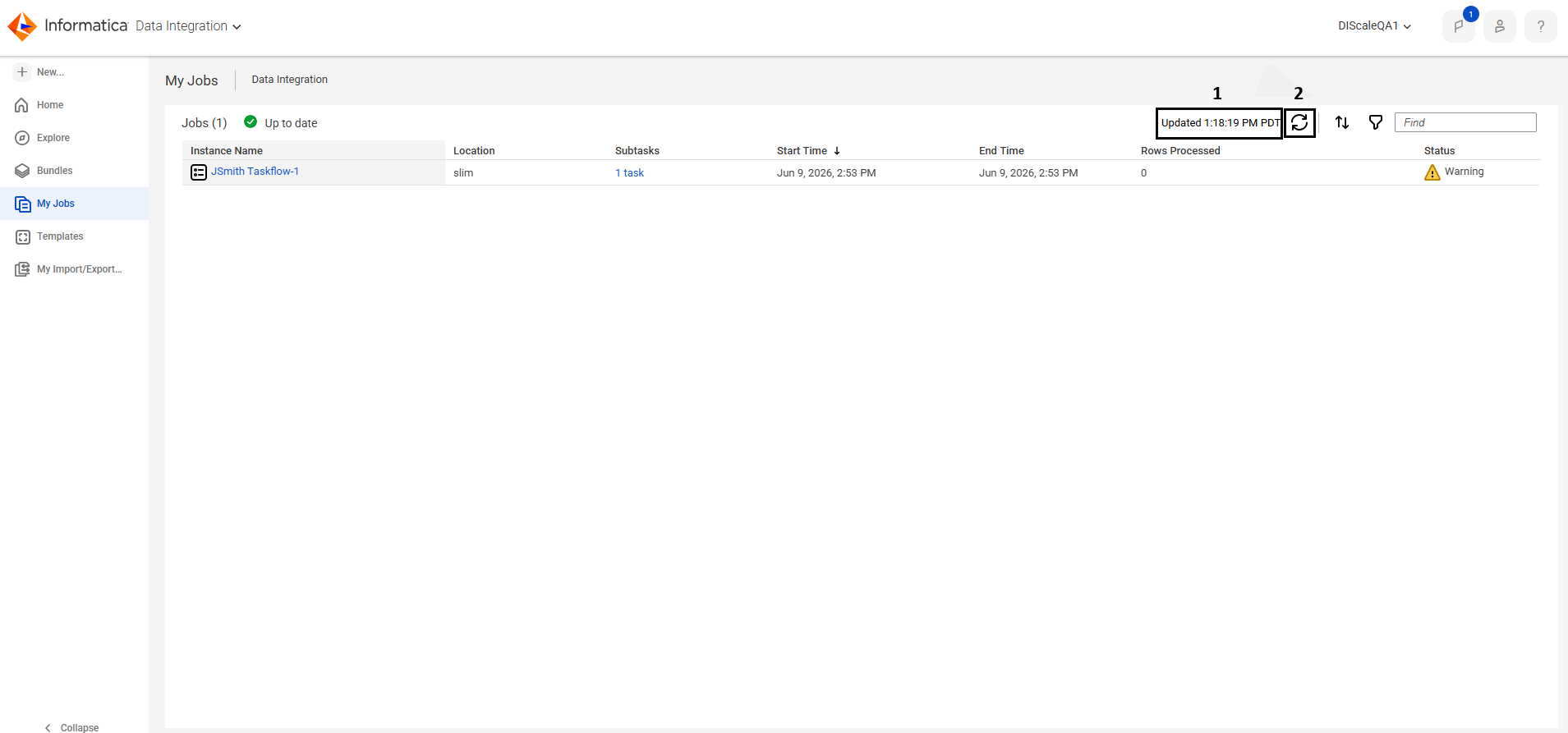The height and width of the screenshot is (733, 1568).
Task: Click the 'Jun 9, 2026, 2:53 PM' start time cell
Action: (826, 172)
